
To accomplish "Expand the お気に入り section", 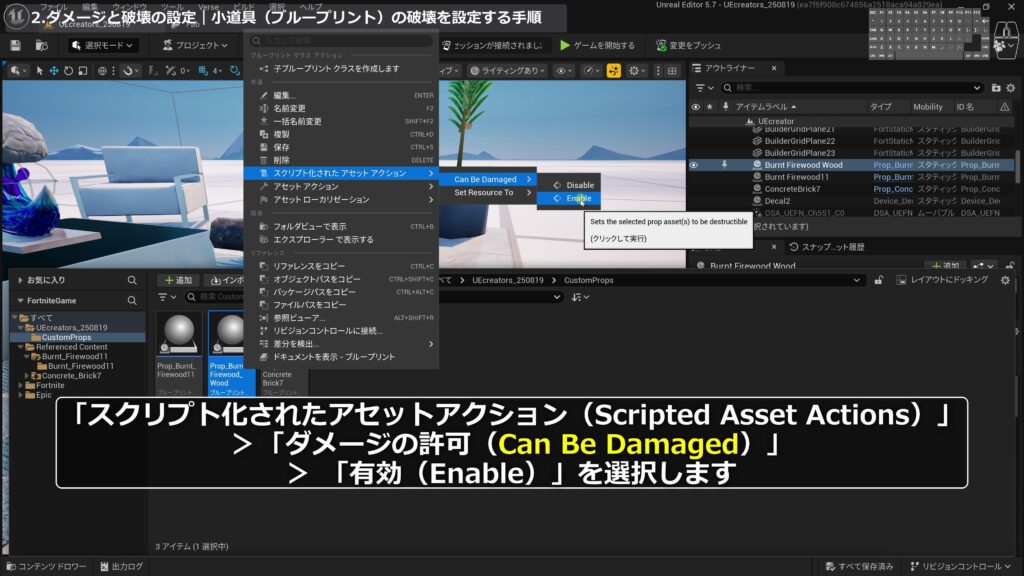I will pyautogui.click(x=20, y=280).
